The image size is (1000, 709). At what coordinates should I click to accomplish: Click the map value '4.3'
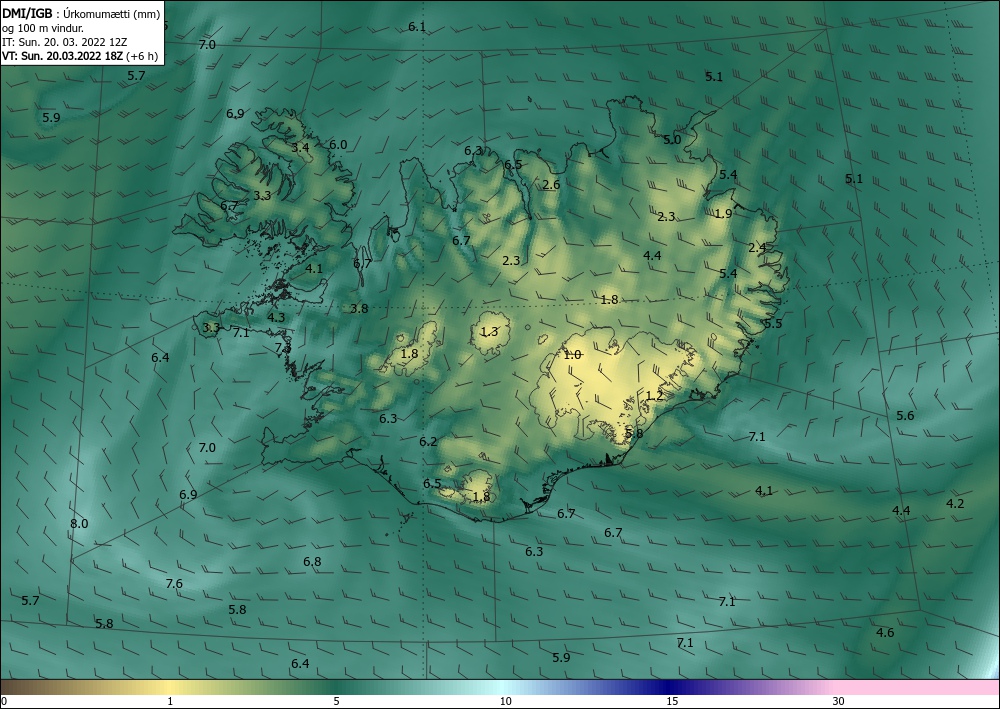click(x=276, y=317)
